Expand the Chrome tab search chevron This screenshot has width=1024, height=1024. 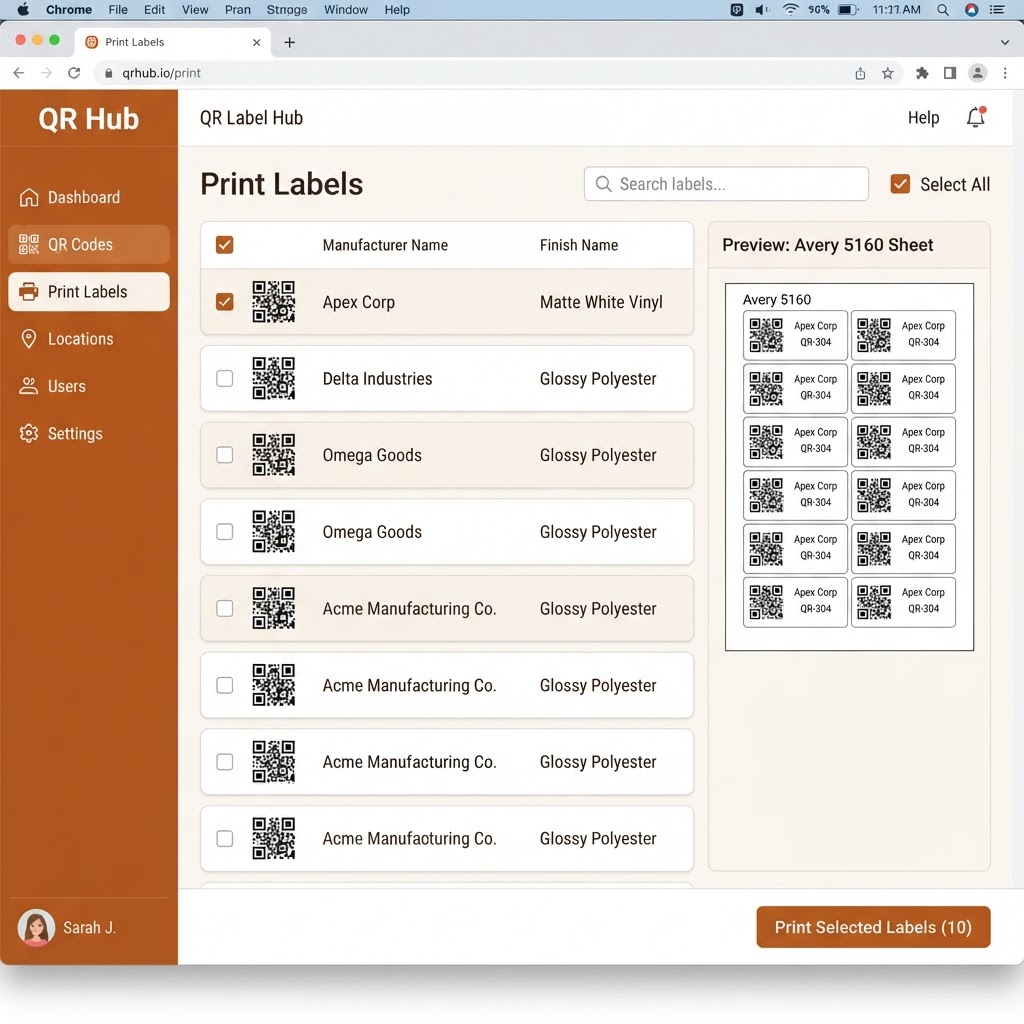1004,42
